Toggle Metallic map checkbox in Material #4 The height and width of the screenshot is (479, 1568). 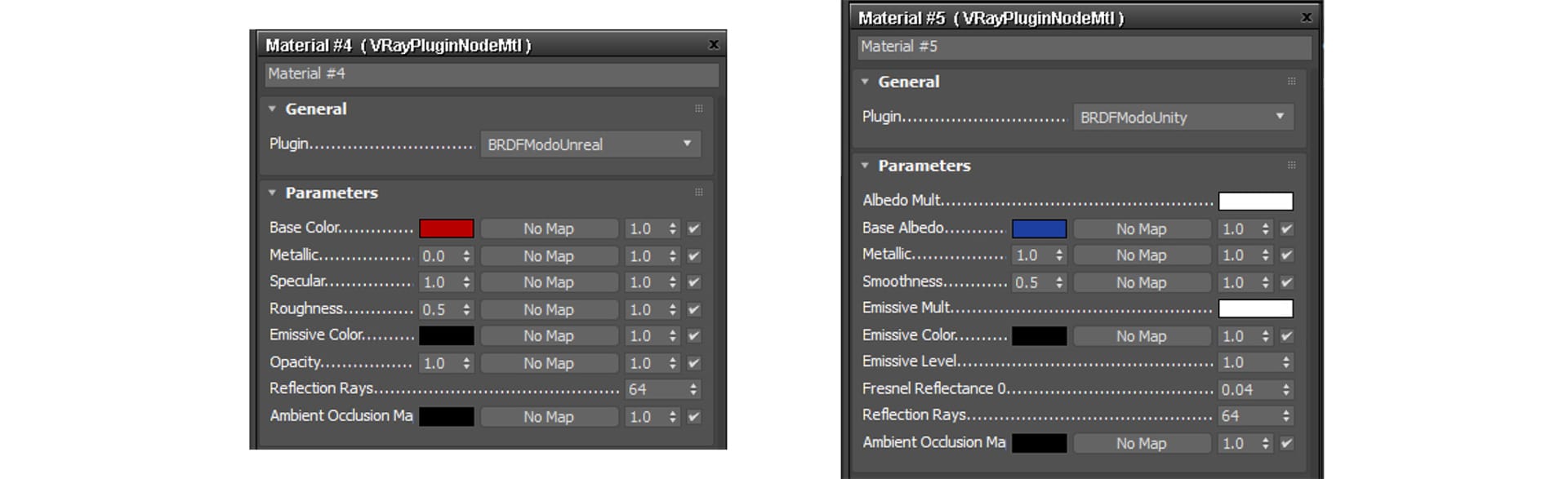[x=694, y=255]
